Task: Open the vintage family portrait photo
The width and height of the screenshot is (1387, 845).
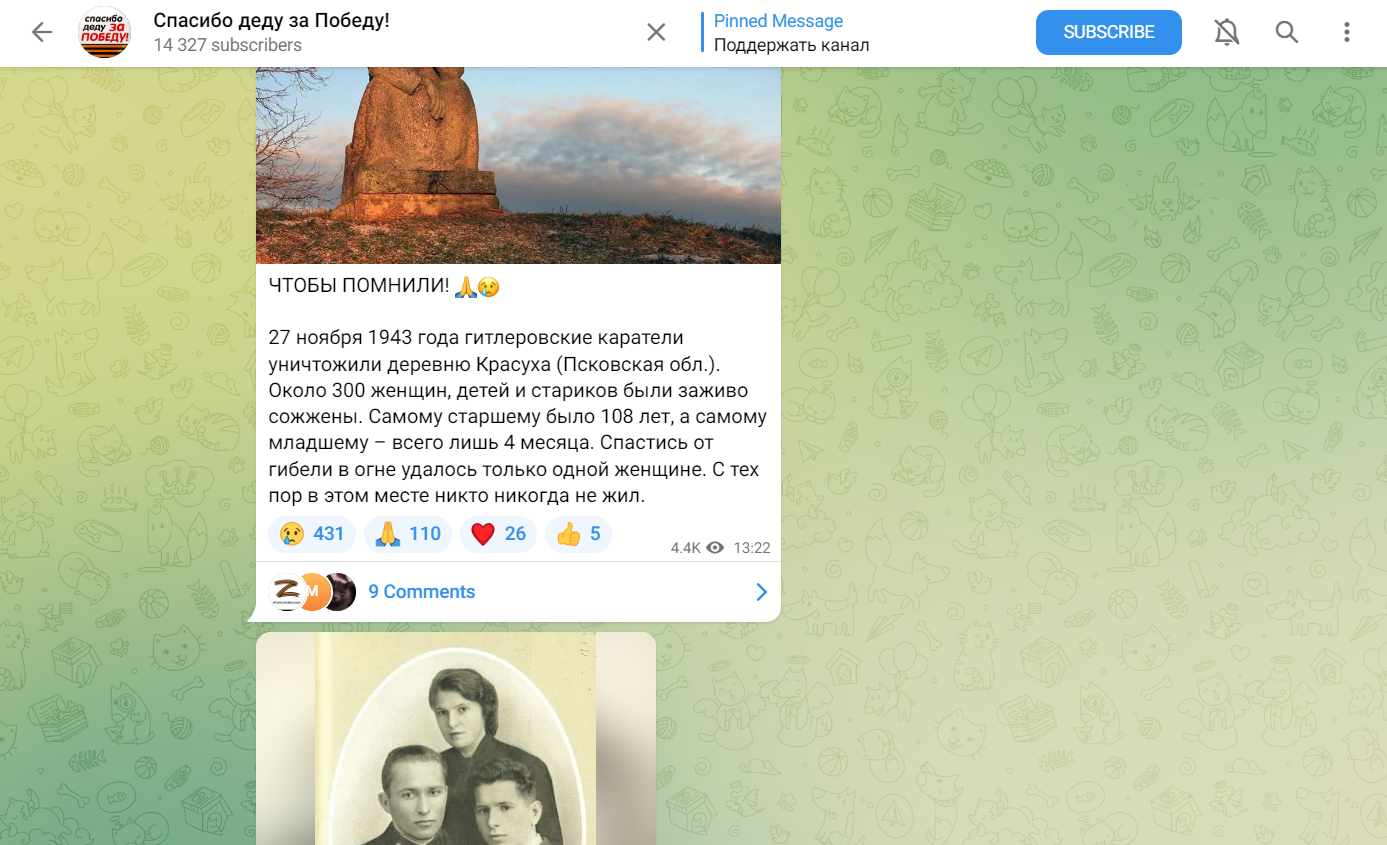Action: coord(456,739)
